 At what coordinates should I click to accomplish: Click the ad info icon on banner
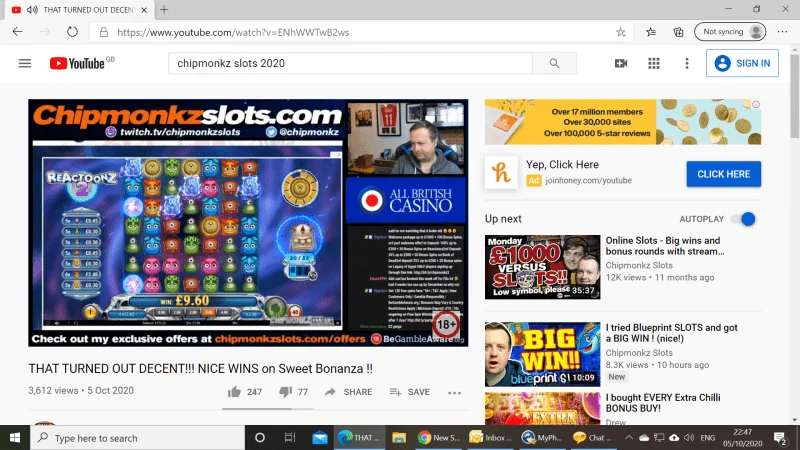[756, 104]
